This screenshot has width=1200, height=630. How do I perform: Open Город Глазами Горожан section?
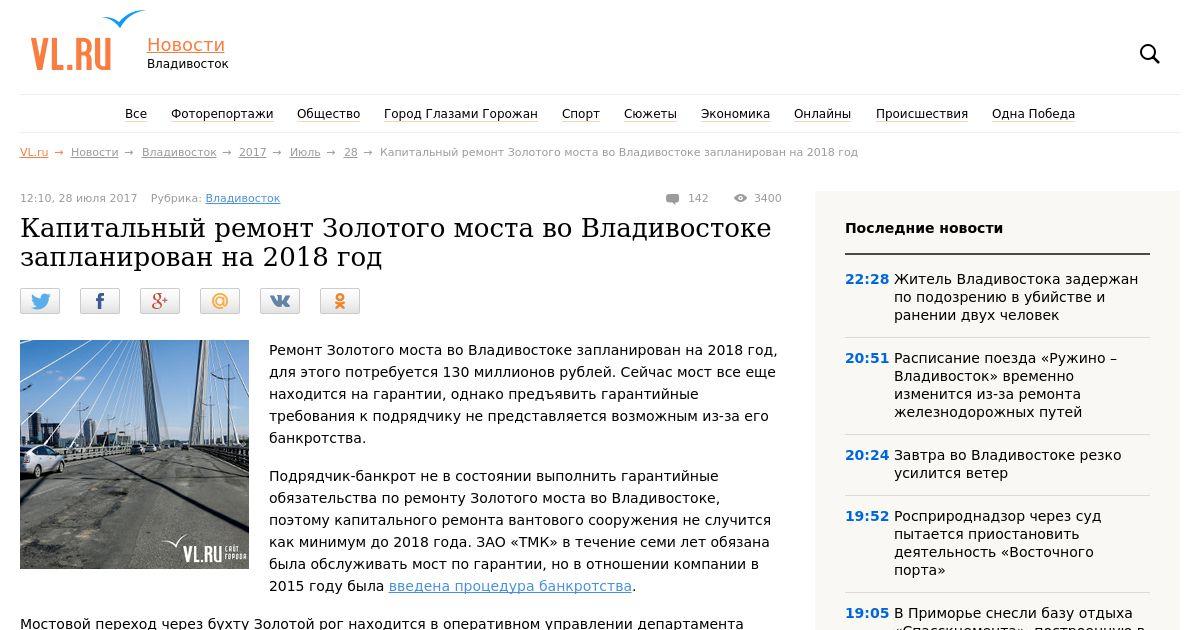click(461, 114)
